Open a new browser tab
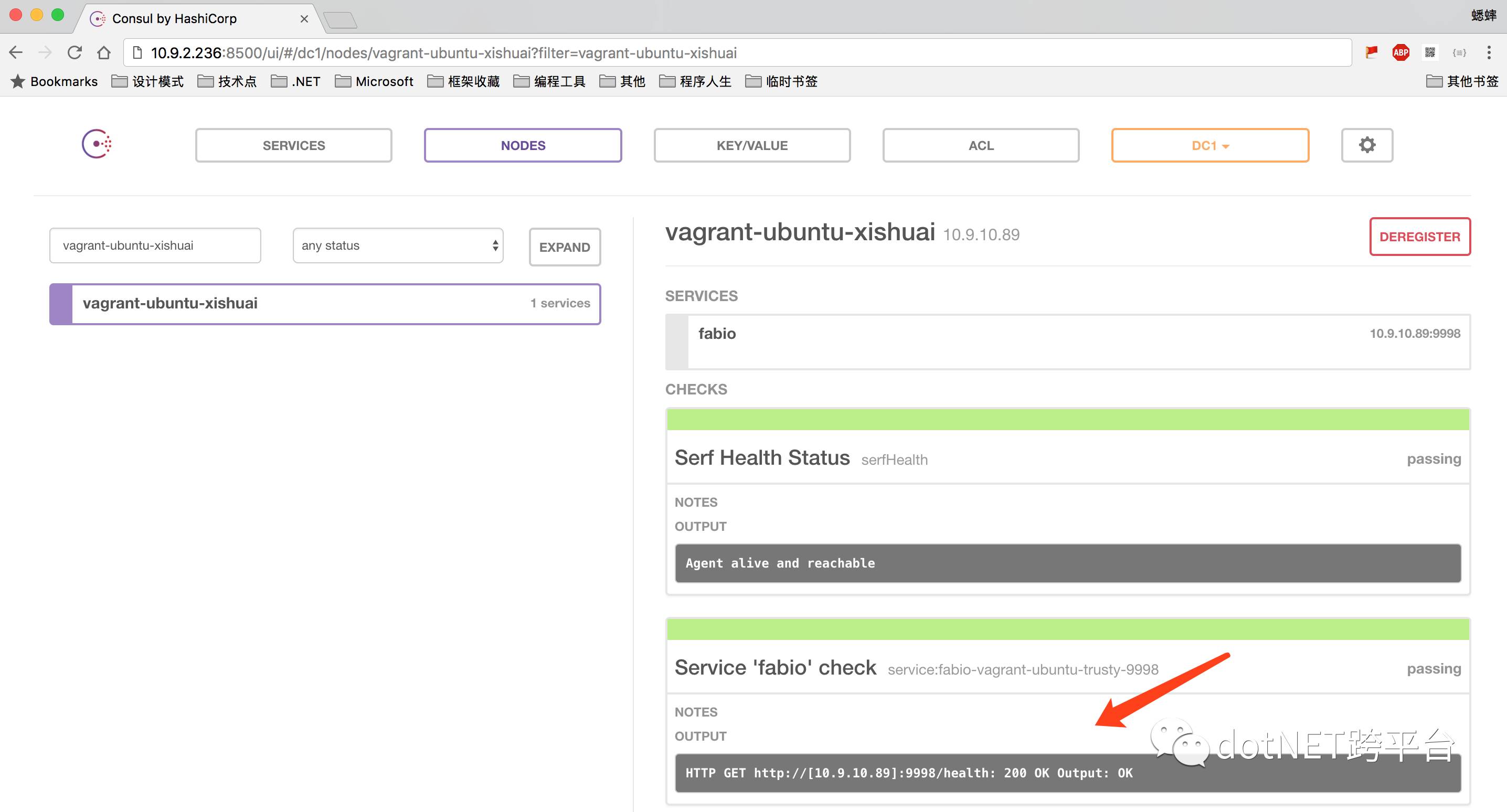 tap(341, 20)
